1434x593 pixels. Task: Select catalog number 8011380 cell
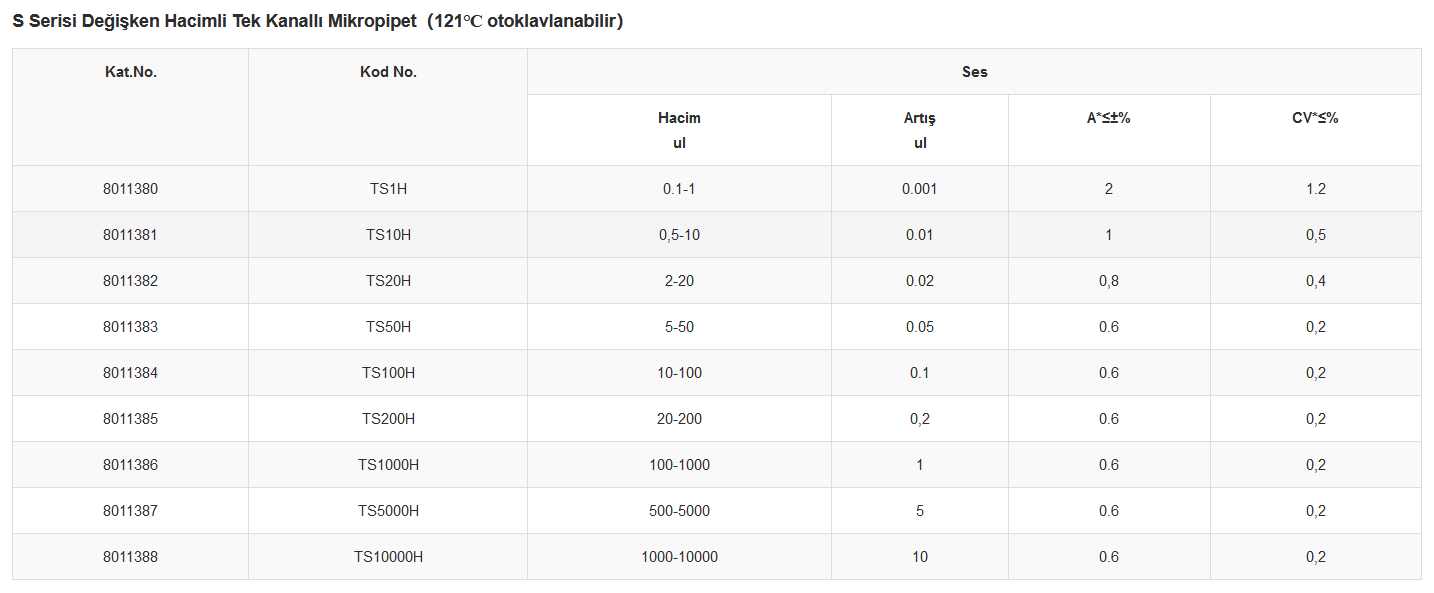[x=130, y=189]
